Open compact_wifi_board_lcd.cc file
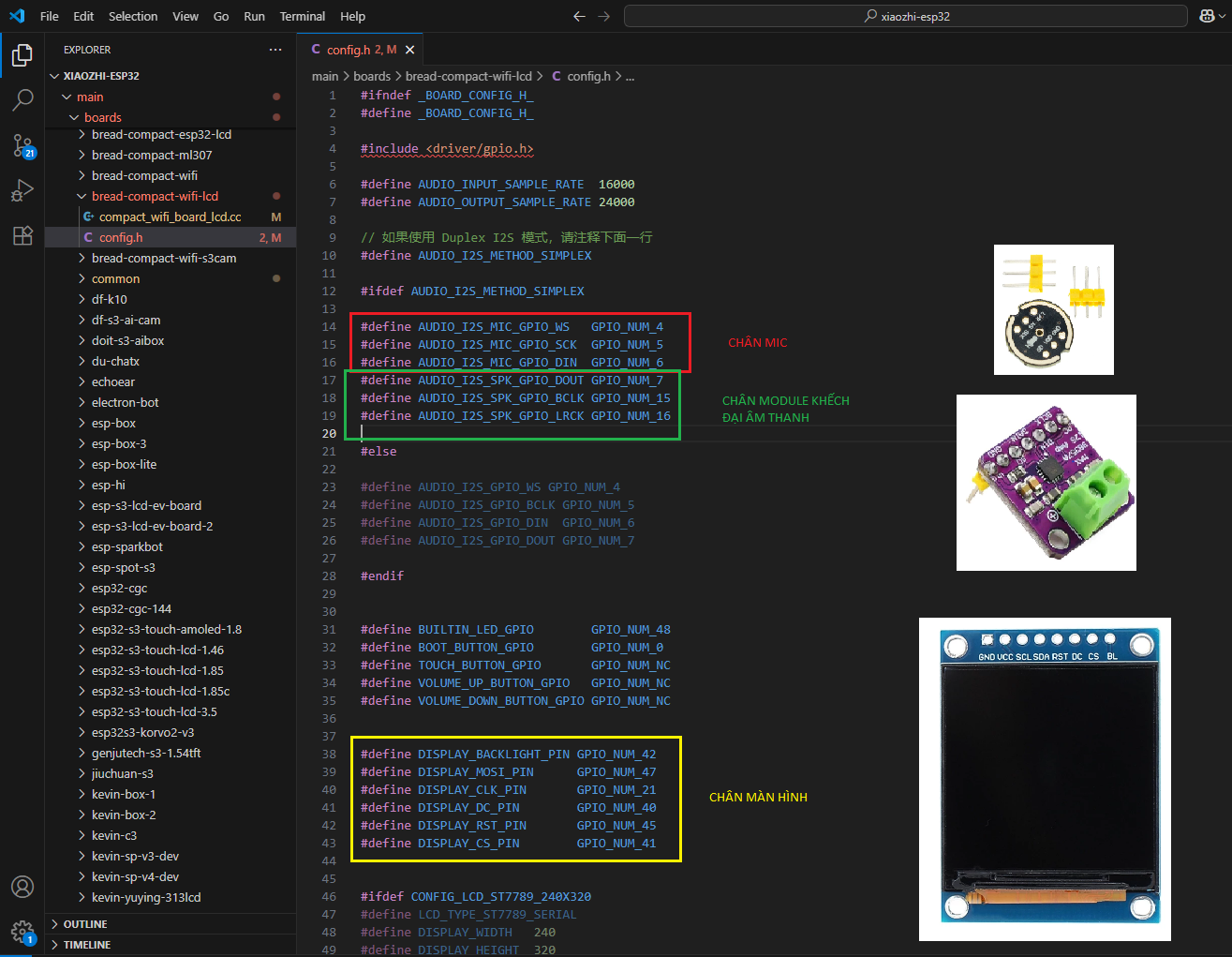 coord(170,217)
